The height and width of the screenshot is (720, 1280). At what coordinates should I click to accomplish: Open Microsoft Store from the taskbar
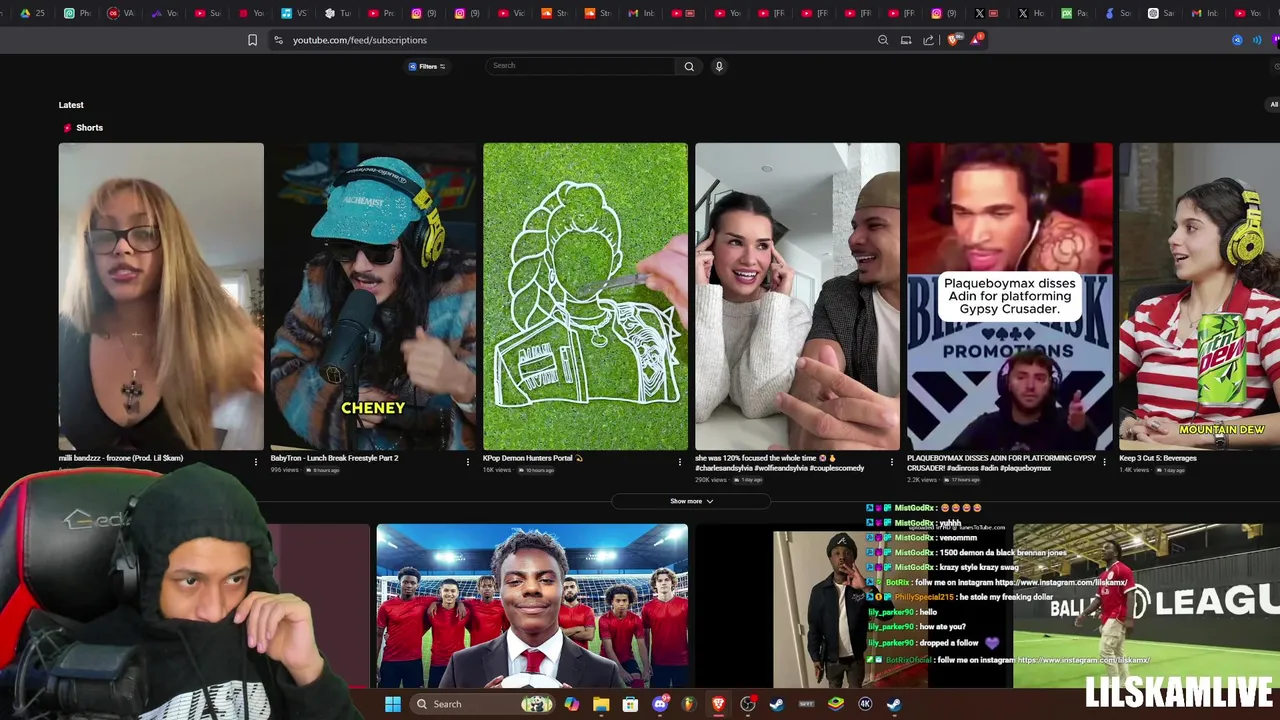[630, 704]
